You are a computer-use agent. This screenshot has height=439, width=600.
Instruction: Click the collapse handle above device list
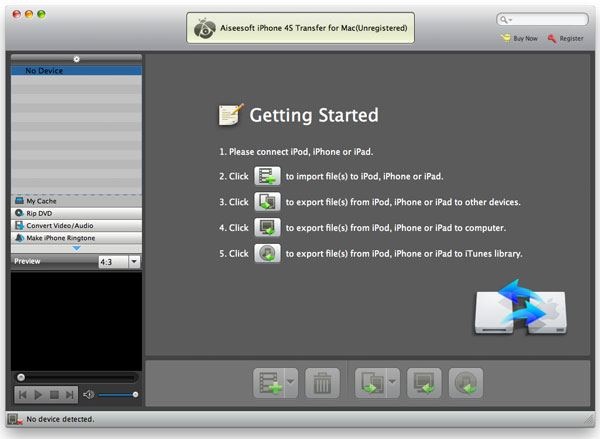(76, 60)
